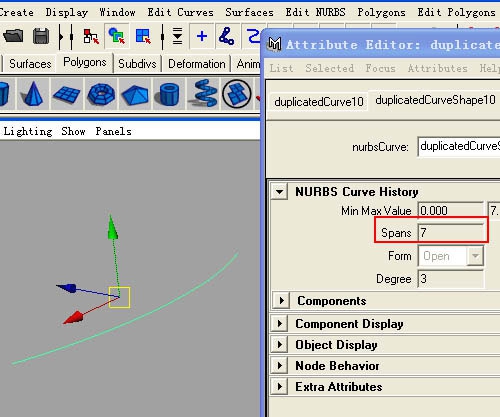Switch to the Deformation shelf tab
The width and height of the screenshot is (500, 417).
(196, 64)
